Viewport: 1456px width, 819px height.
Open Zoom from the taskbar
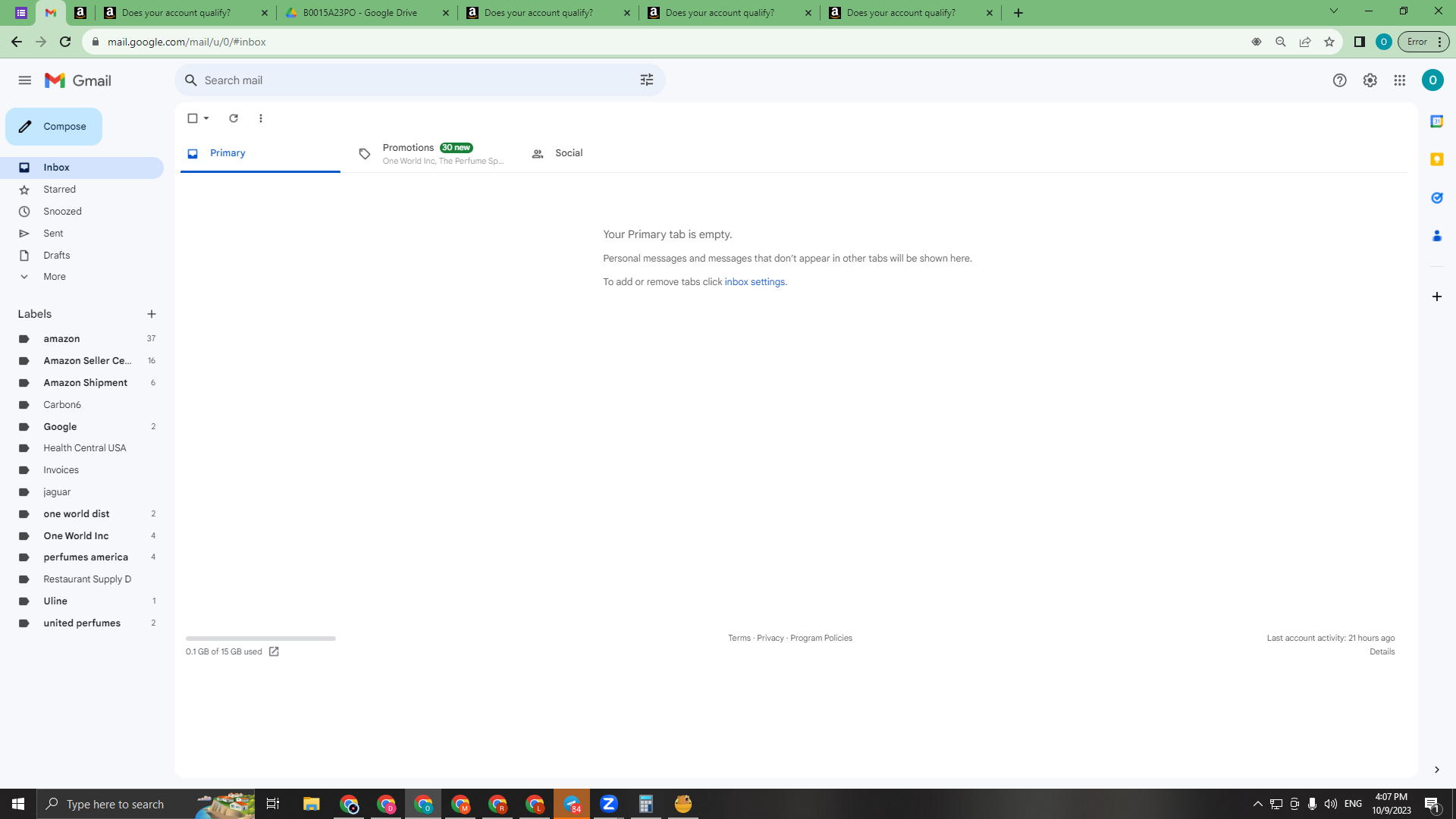609,804
